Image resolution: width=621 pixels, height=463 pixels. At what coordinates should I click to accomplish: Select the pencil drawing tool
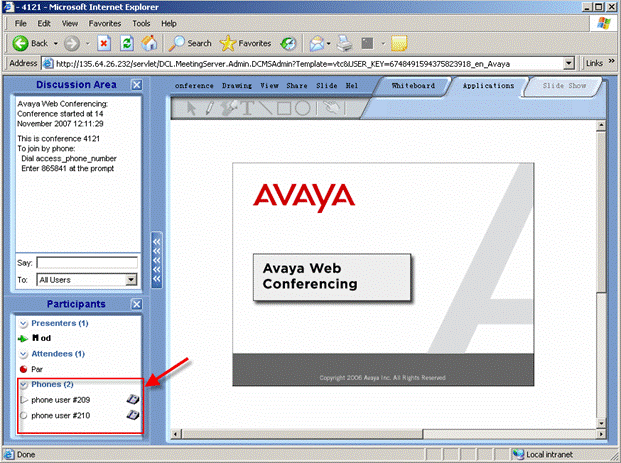tap(209, 108)
